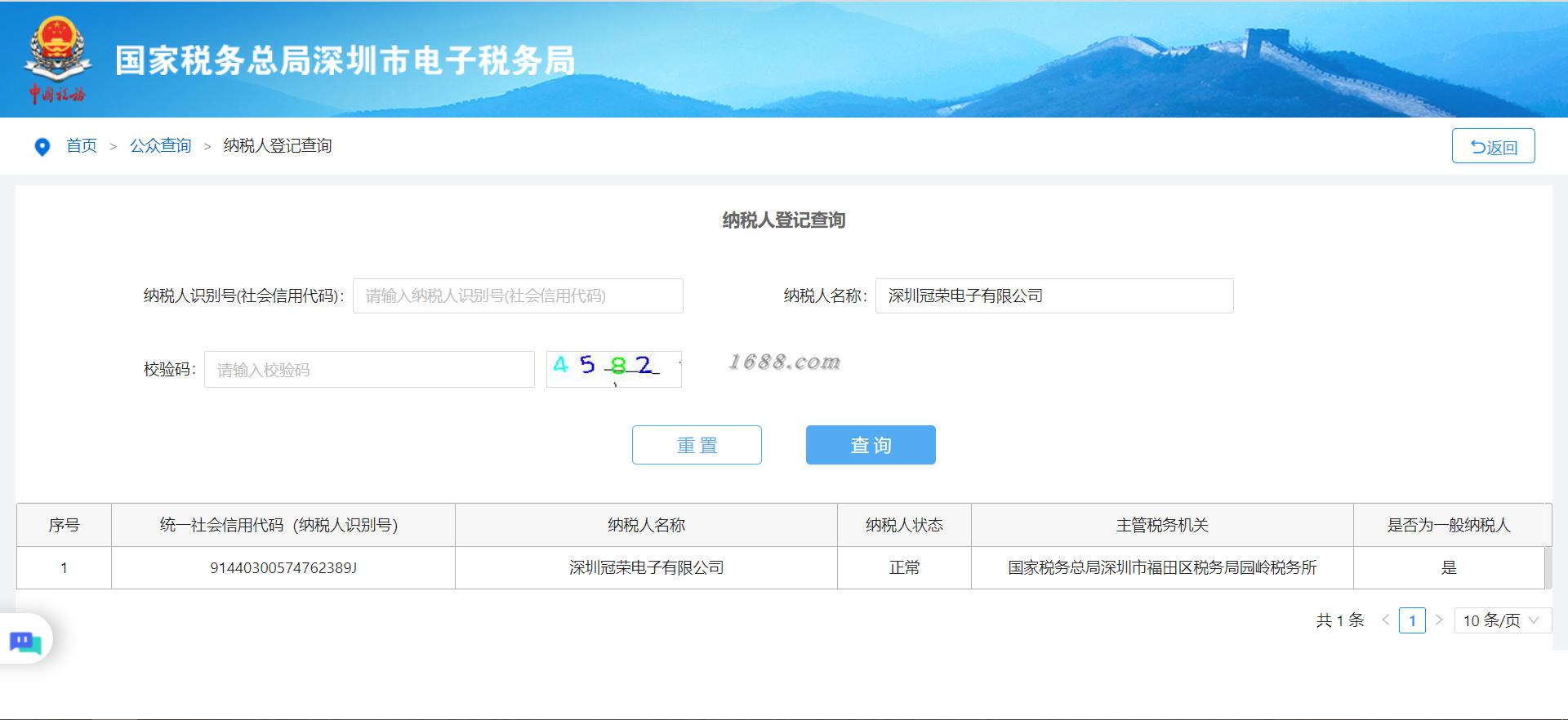Screen dimensions: 1568x720
Task: Click the 返回 button
Action: 1493,146
